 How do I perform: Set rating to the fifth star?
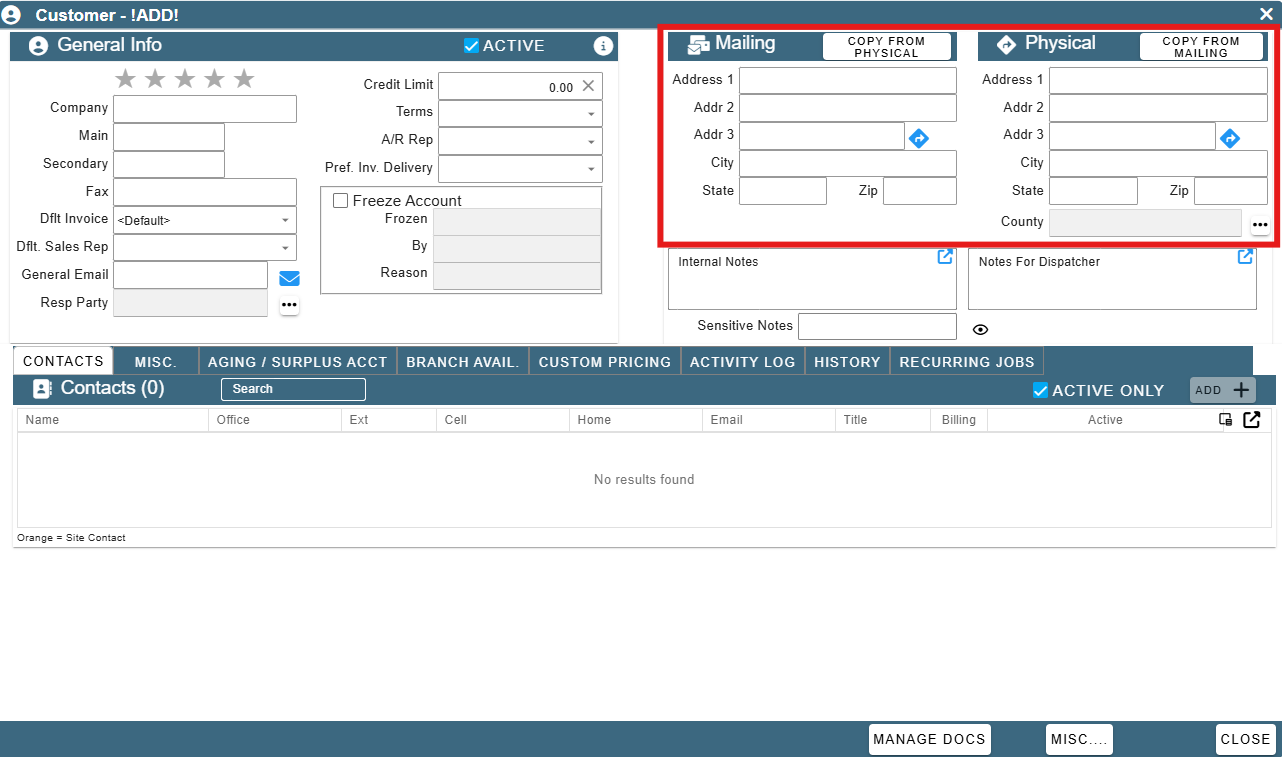[x=244, y=79]
